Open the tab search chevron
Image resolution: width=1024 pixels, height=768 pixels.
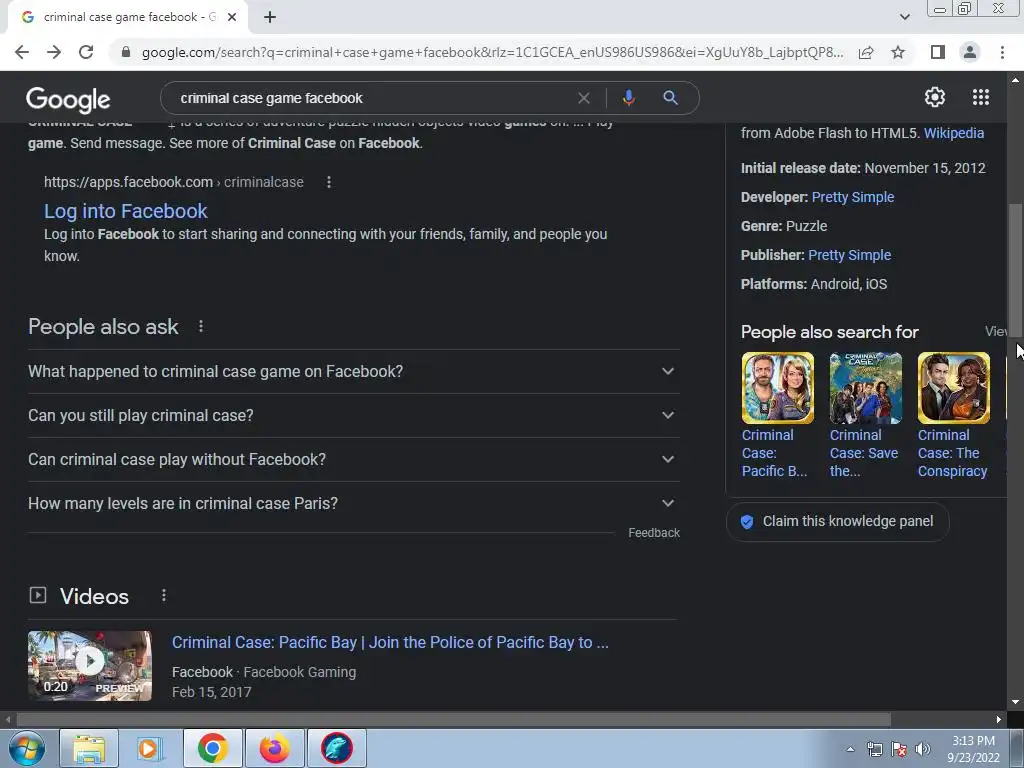pyautogui.click(x=904, y=17)
